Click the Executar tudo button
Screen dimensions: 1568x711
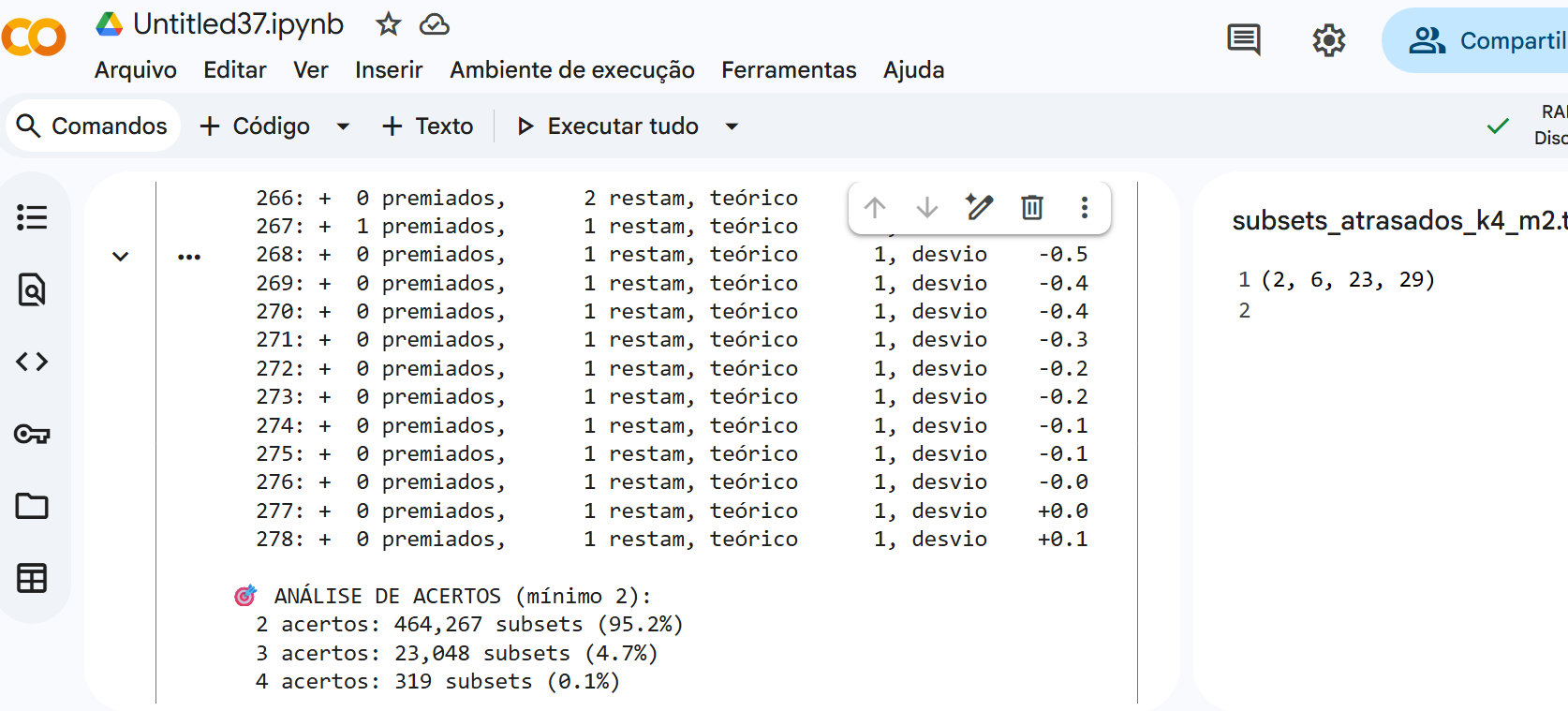[608, 126]
